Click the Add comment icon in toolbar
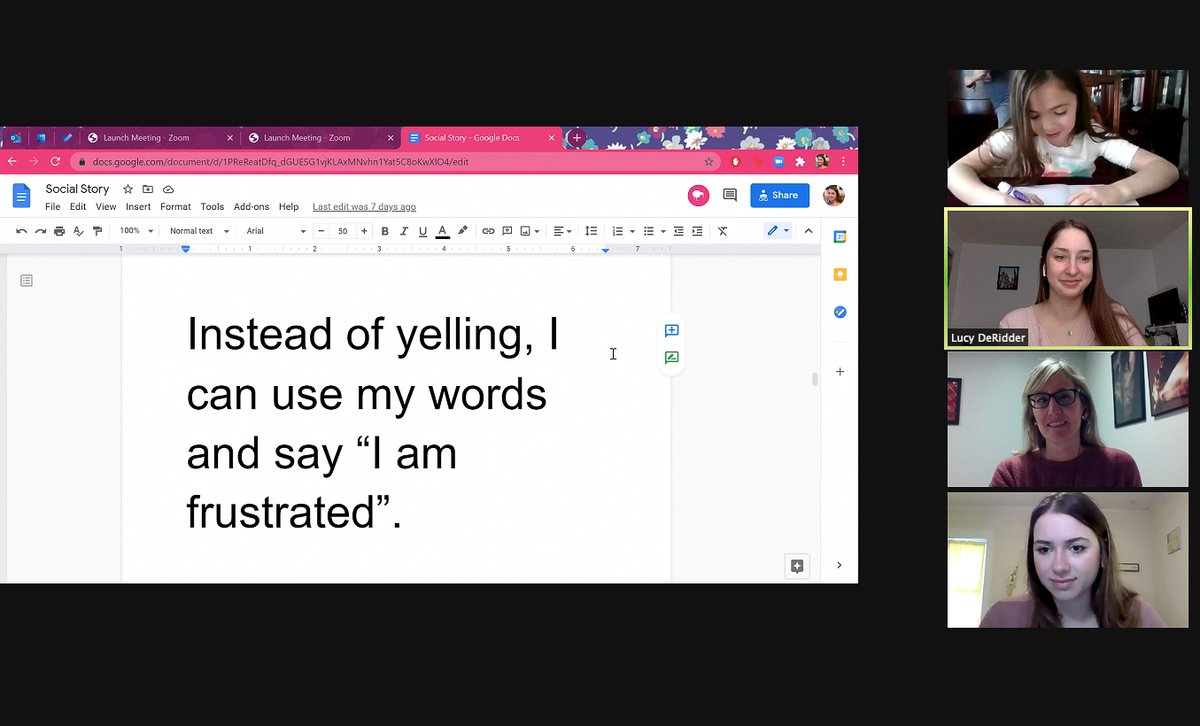The image size is (1200, 726). tap(507, 231)
